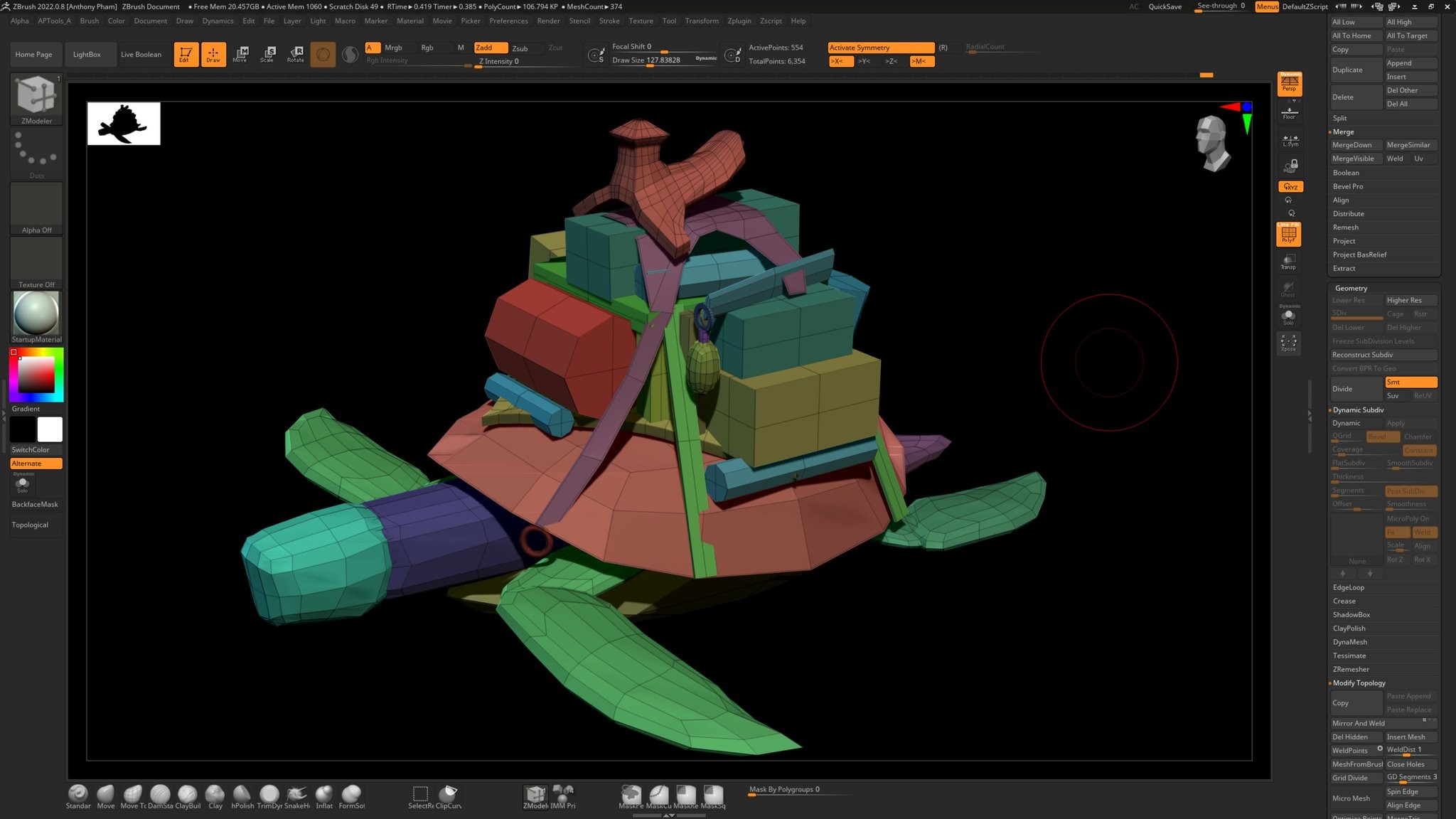Toggle Dynamic Persp perspective view
Viewport: 1456px width, 819px height.
click(x=1289, y=83)
